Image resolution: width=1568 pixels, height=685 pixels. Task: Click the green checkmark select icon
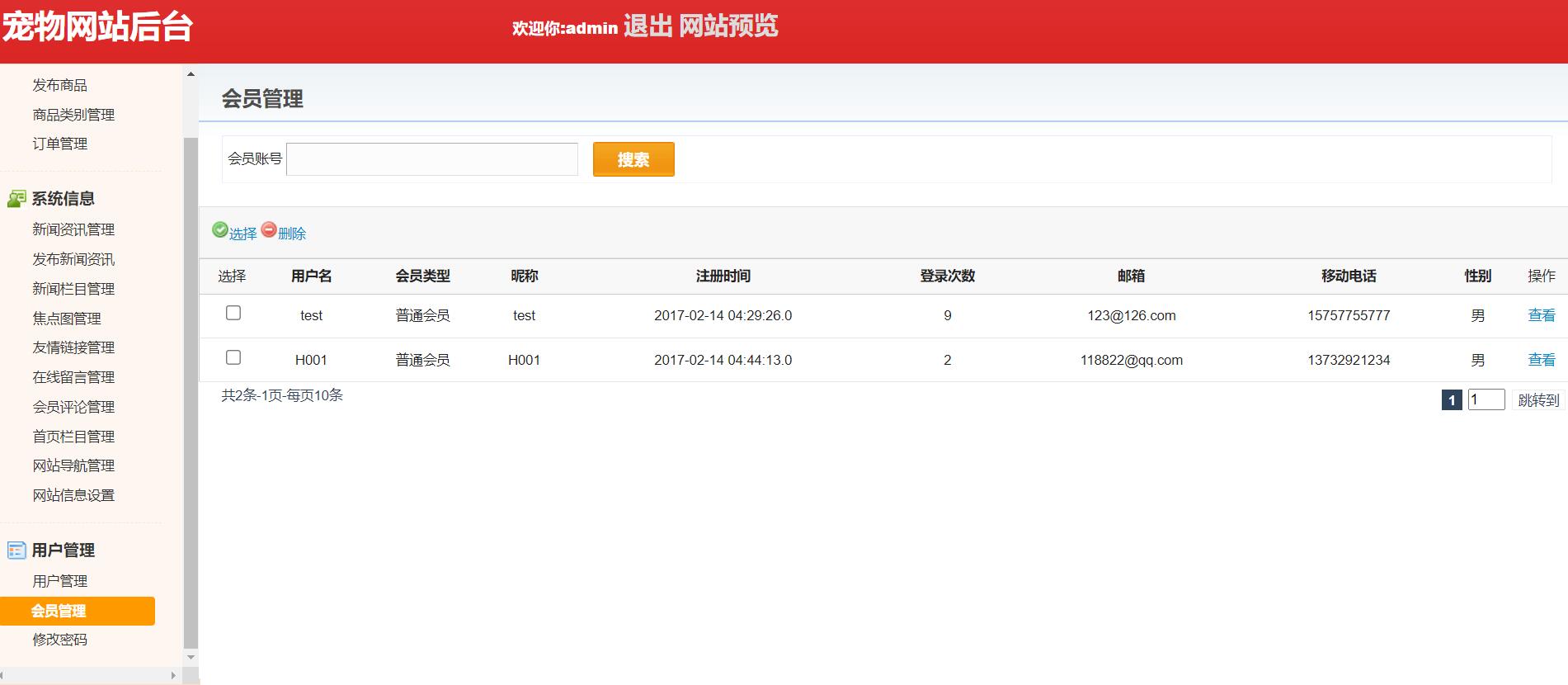220,230
